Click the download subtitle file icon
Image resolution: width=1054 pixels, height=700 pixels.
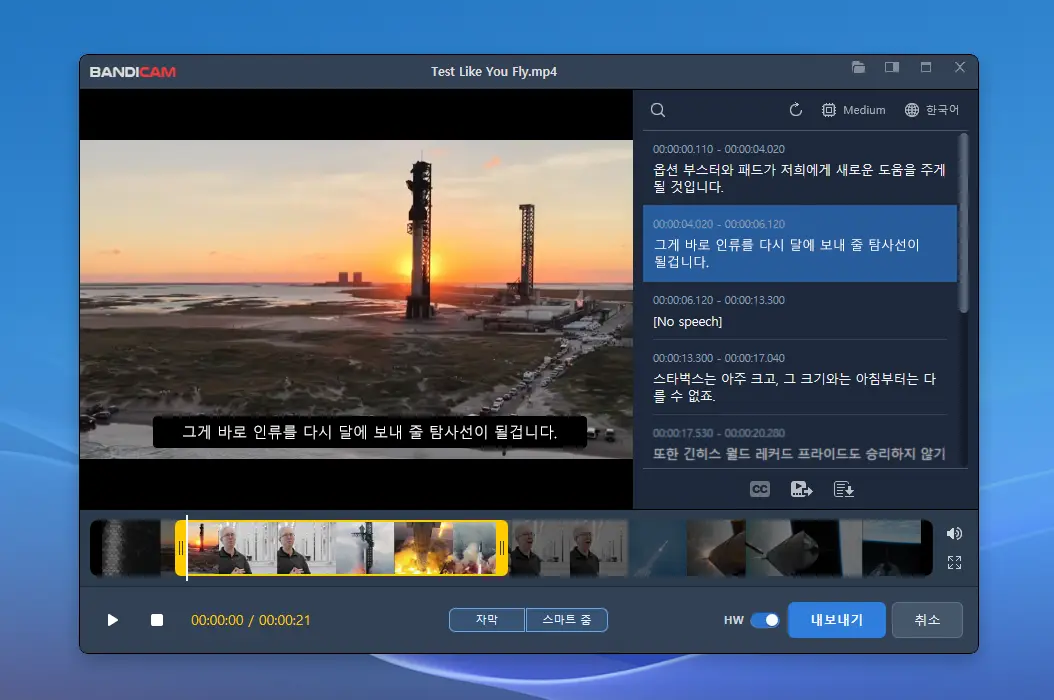[844, 489]
